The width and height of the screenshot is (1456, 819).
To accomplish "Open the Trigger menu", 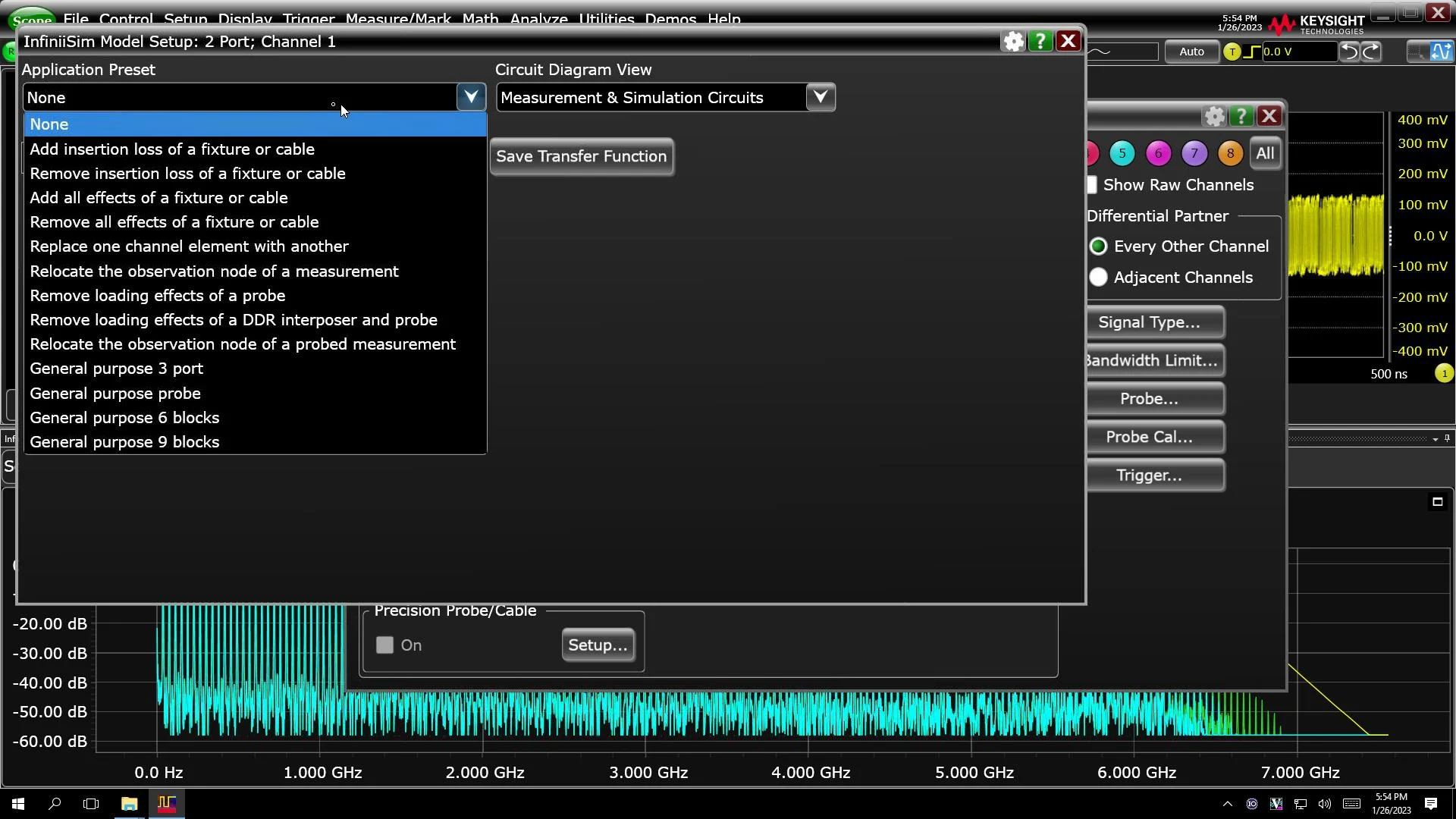I will [x=309, y=19].
